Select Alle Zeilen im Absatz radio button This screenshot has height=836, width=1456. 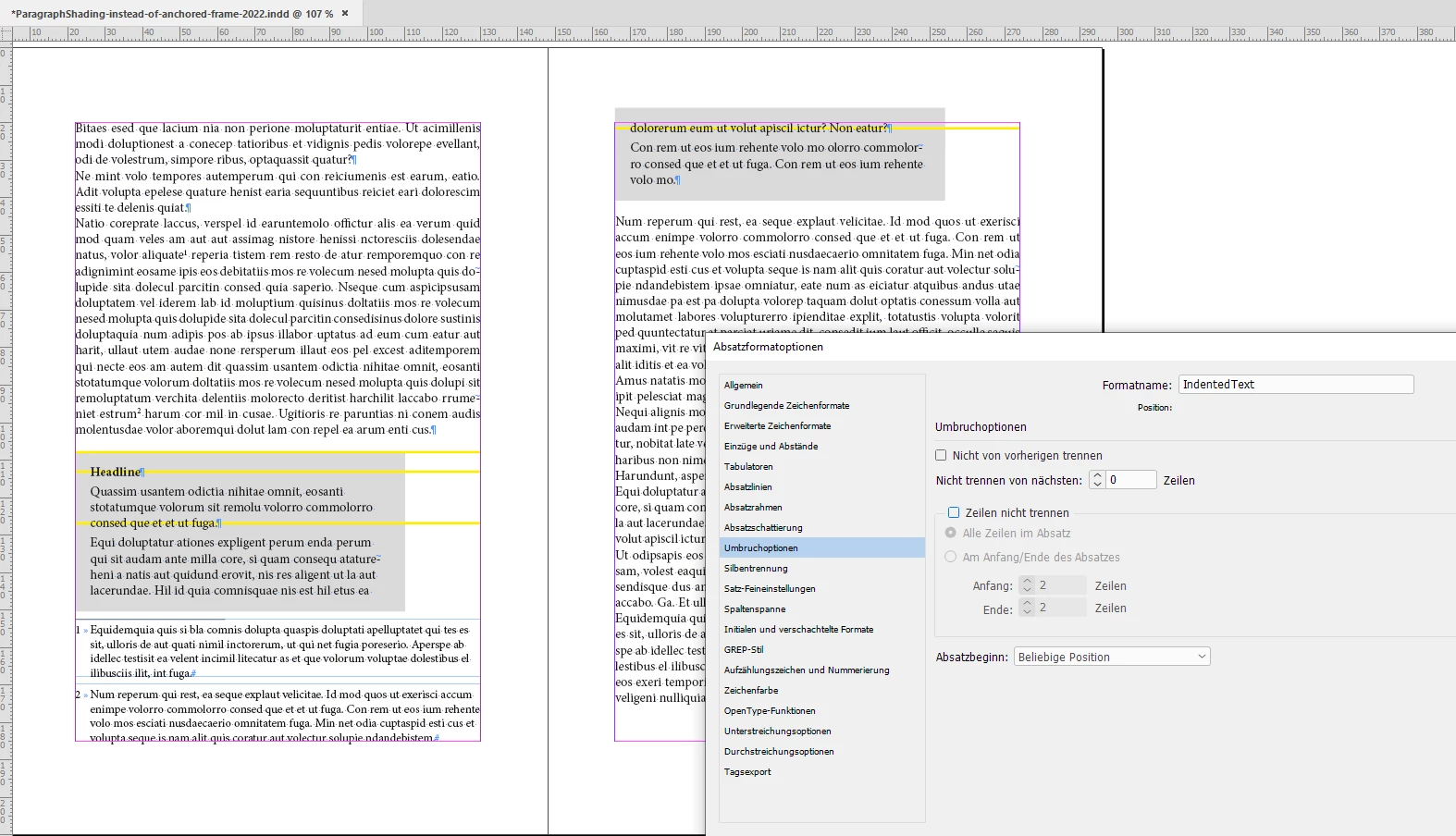pyautogui.click(x=950, y=533)
